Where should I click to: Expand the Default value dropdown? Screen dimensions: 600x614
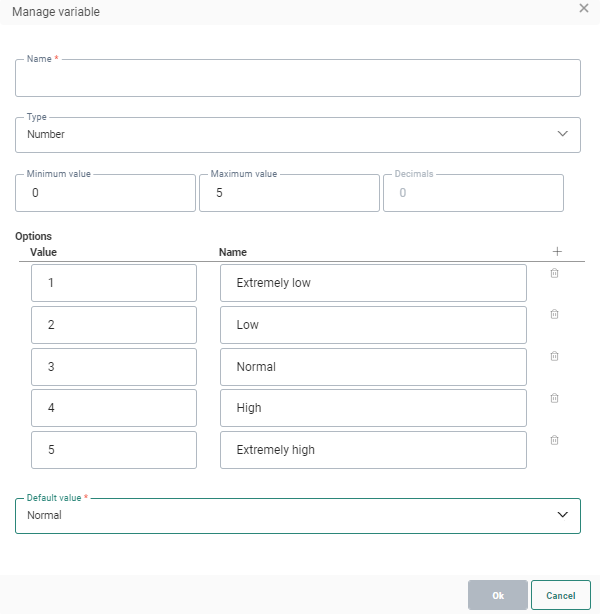297,515
